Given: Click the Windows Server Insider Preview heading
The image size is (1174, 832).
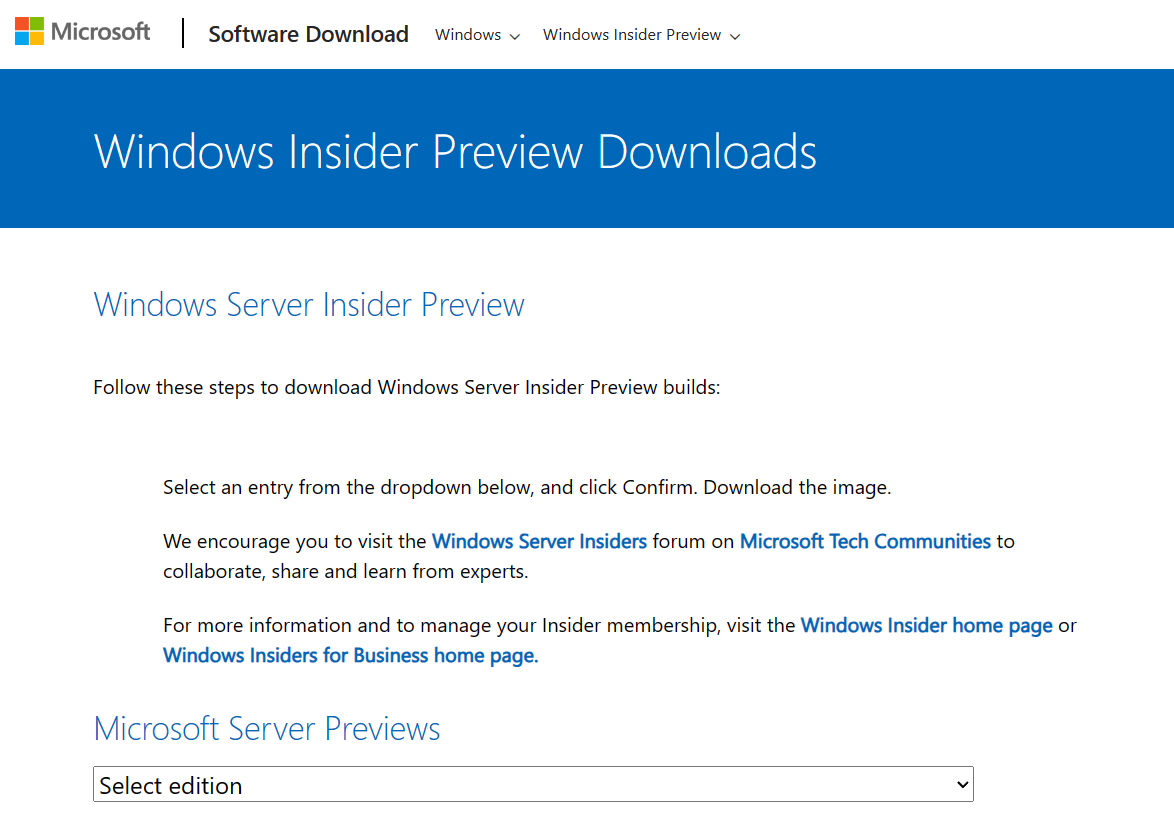Looking at the screenshot, I should [308, 305].
